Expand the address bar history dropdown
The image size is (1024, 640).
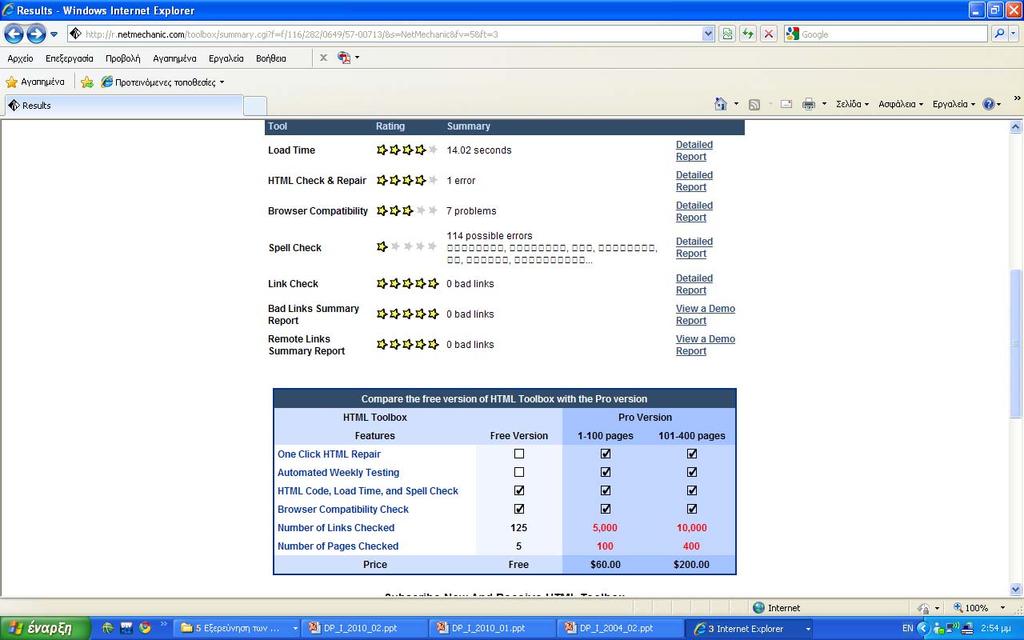(x=708, y=34)
